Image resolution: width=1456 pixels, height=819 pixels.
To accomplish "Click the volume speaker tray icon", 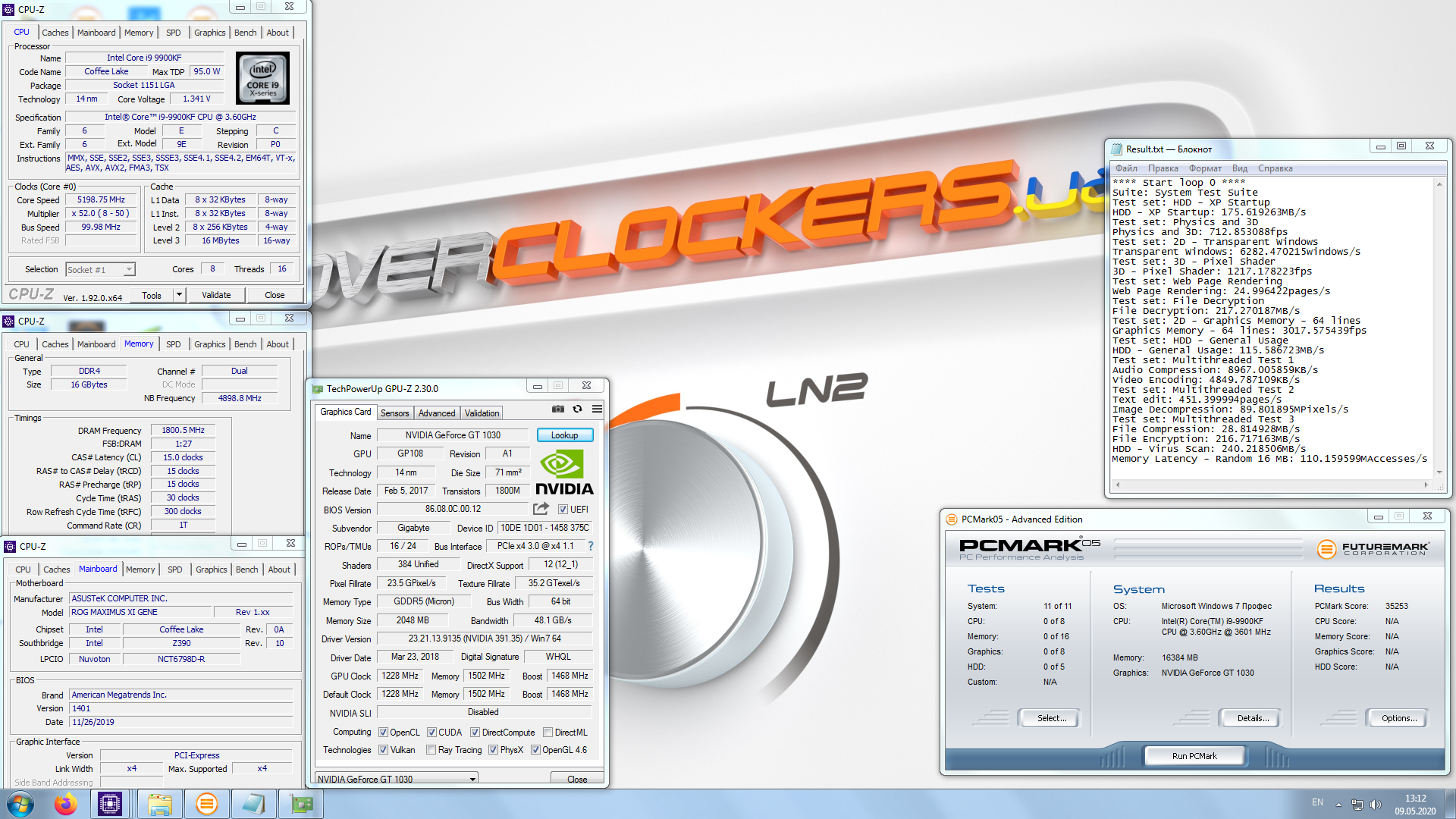I will click(x=1376, y=804).
